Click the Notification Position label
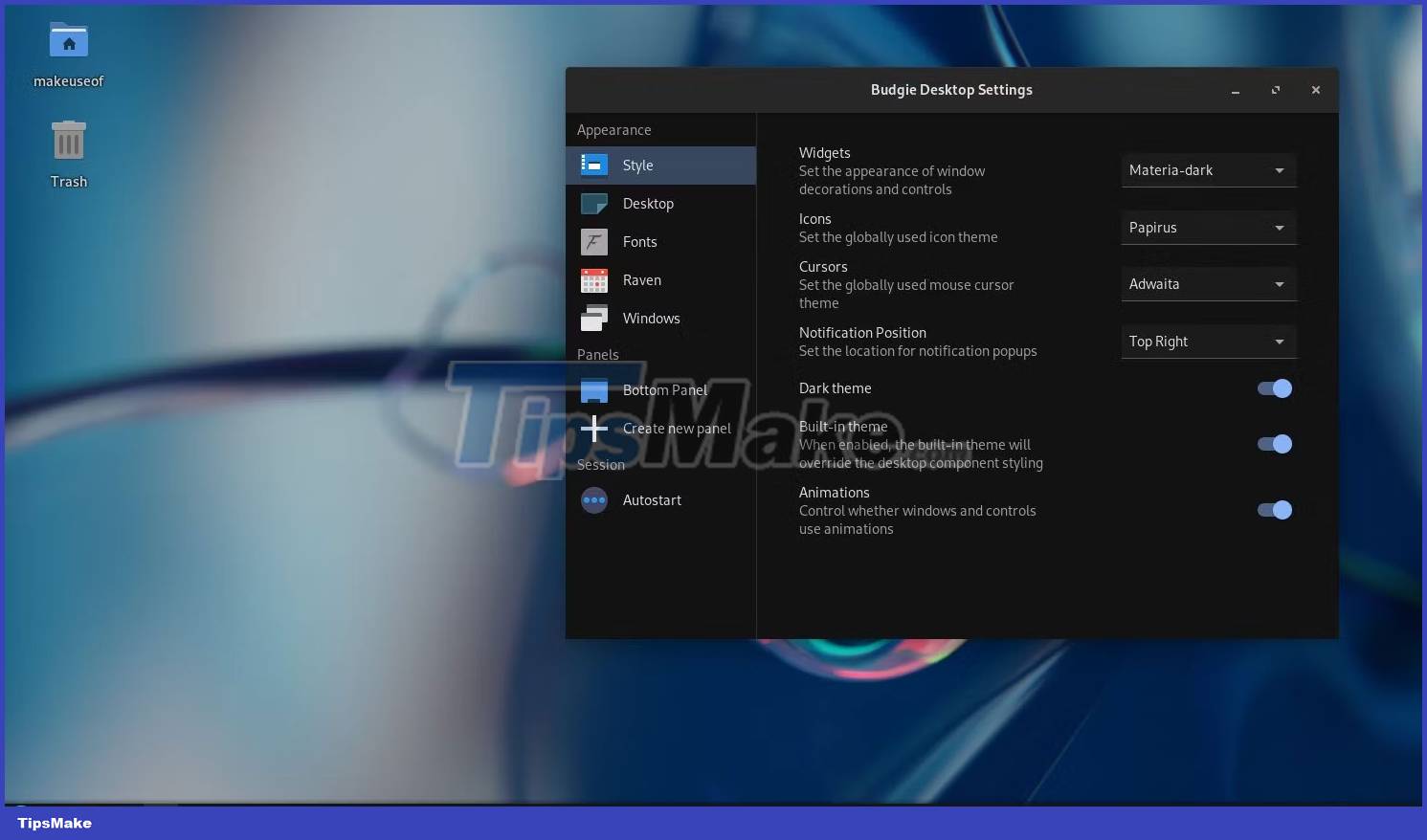This screenshot has height=840, width=1427. [x=862, y=333]
